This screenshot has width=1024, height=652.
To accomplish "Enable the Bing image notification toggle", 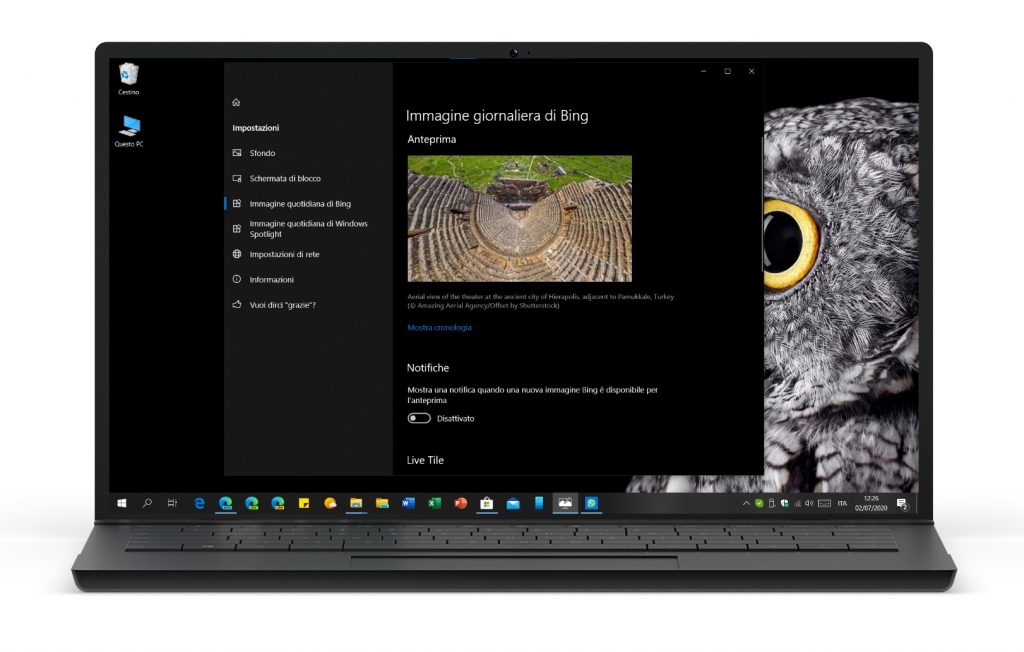I will pyautogui.click(x=419, y=418).
